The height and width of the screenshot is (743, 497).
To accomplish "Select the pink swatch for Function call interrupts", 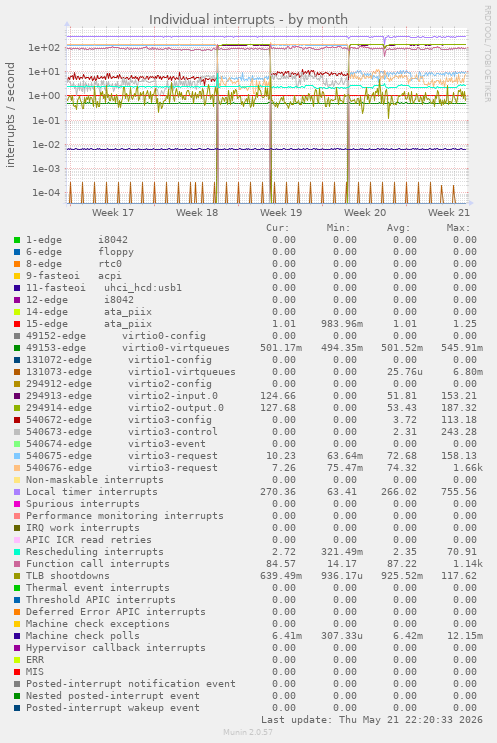I will pyautogui.click(x=17, y=564).
